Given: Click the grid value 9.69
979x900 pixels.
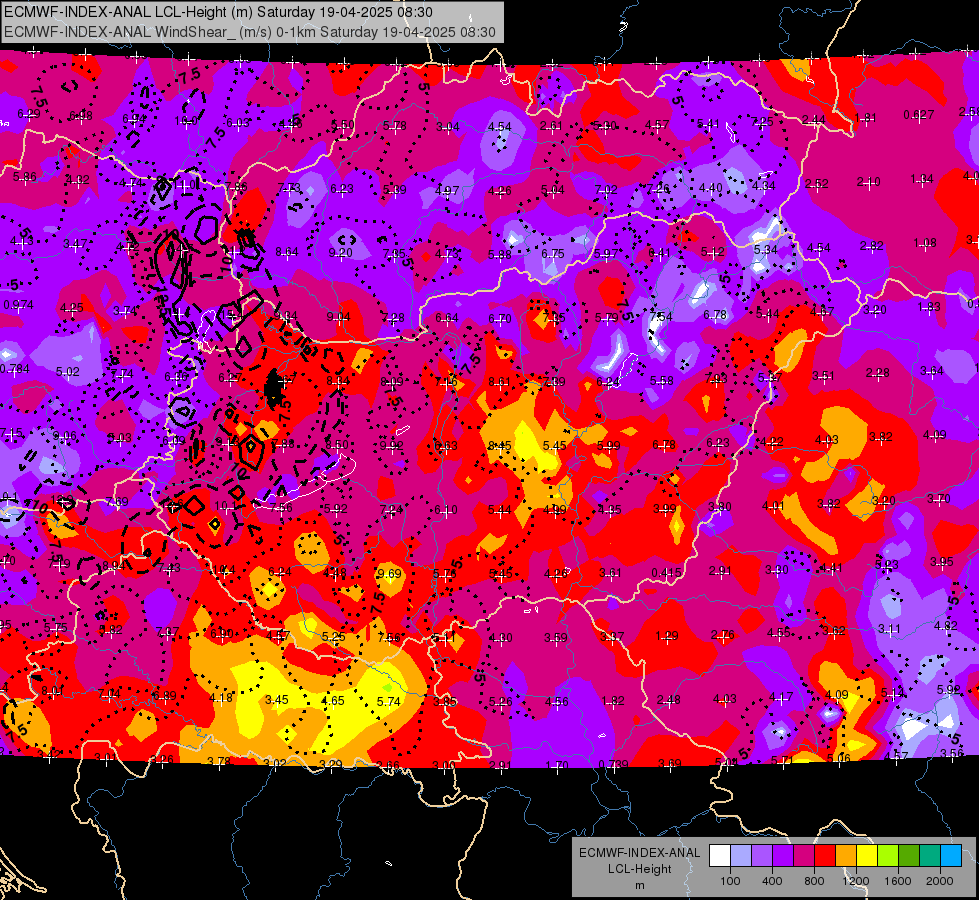Looking at the screenshot, I should 390,573.
